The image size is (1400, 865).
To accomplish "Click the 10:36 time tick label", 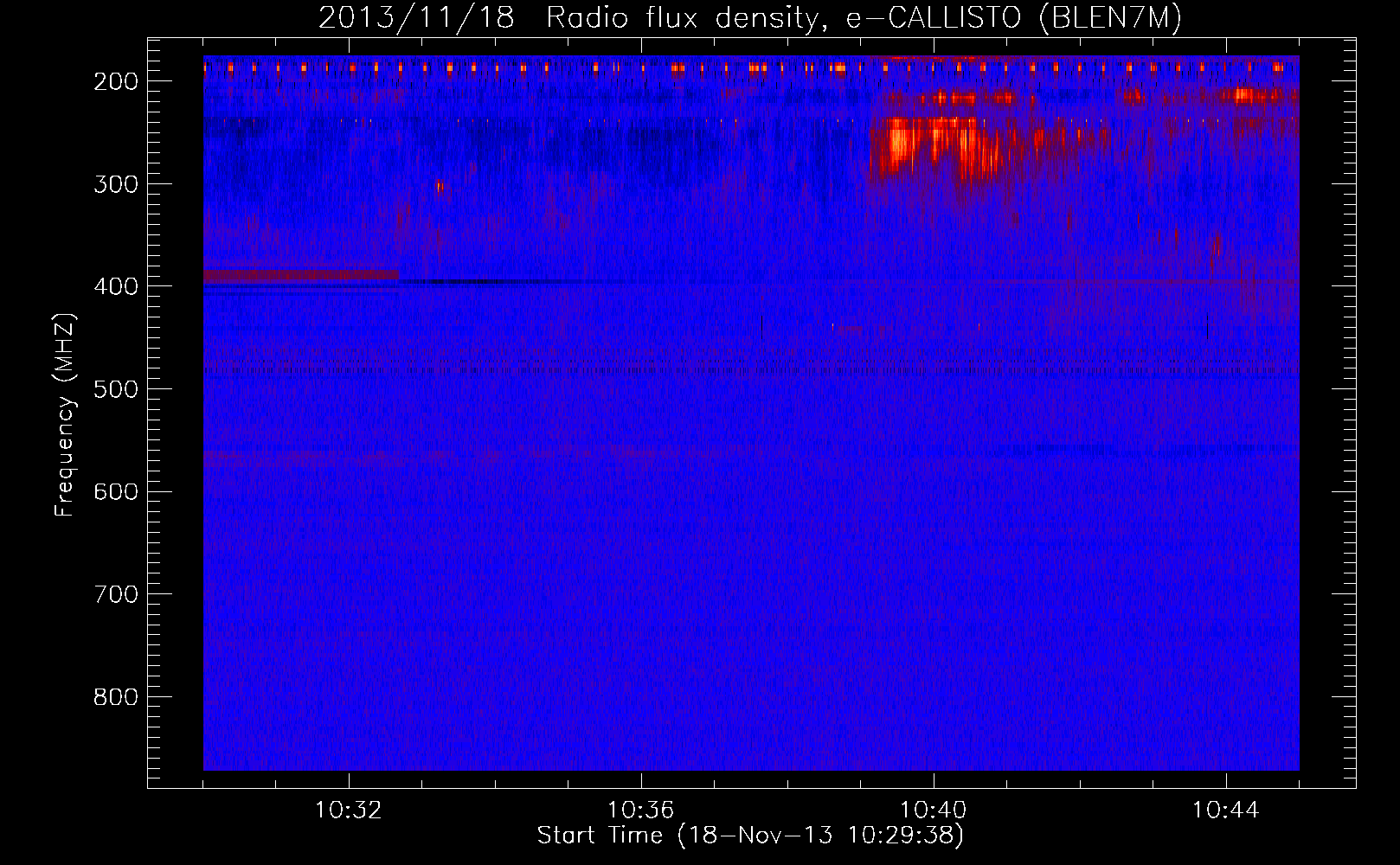I will [x=641, y=811].
